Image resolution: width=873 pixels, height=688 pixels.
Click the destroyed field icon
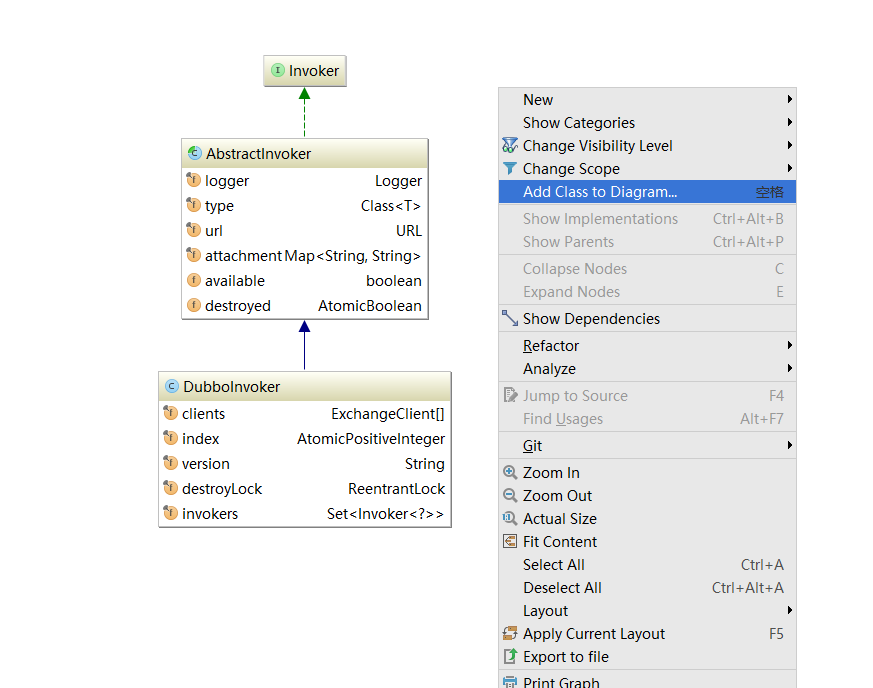193,305
